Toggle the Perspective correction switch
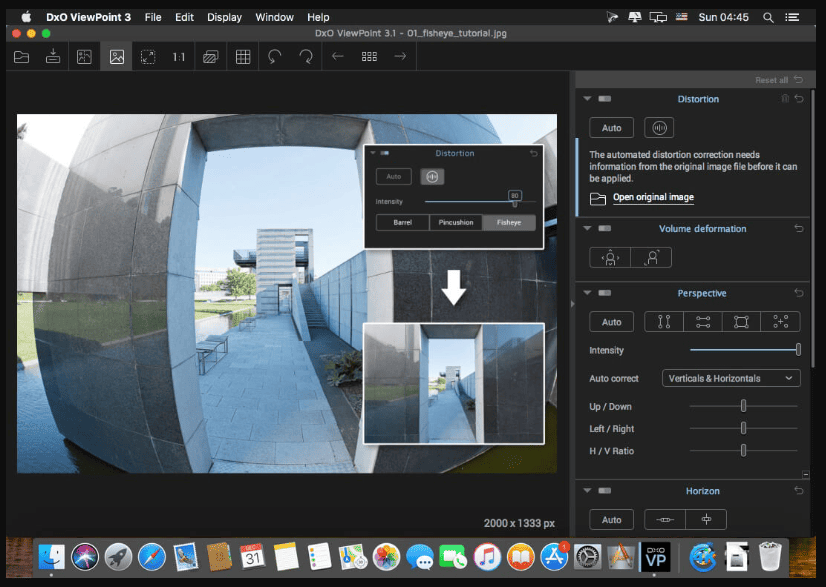 [x=605, y=292]
